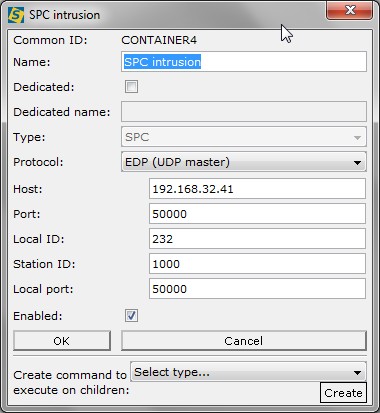Screen dimensions: 380x413
Task: Click the Create command to execute on children label
Action: 71,382
